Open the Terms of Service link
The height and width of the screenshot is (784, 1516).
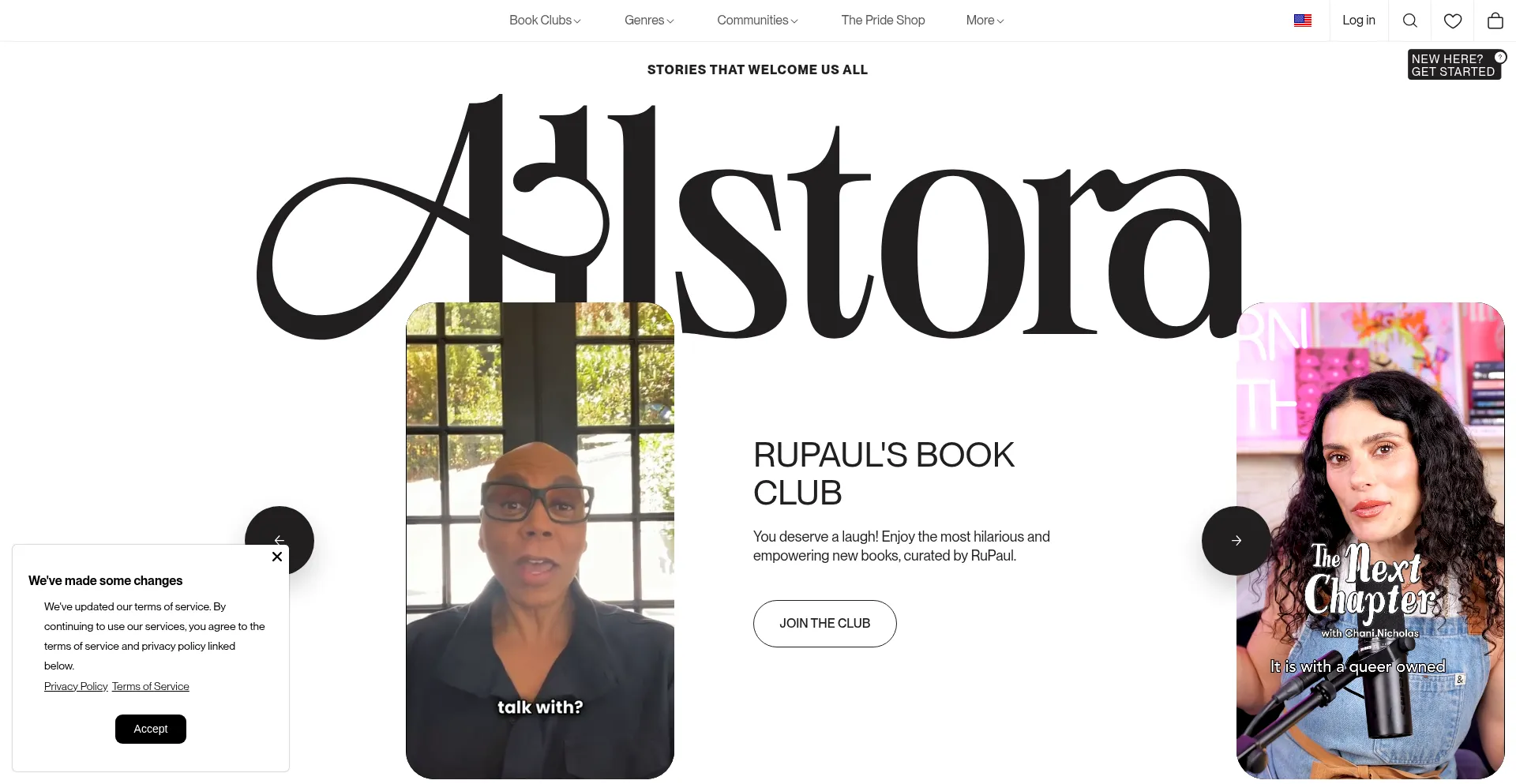tap(151, 686)
